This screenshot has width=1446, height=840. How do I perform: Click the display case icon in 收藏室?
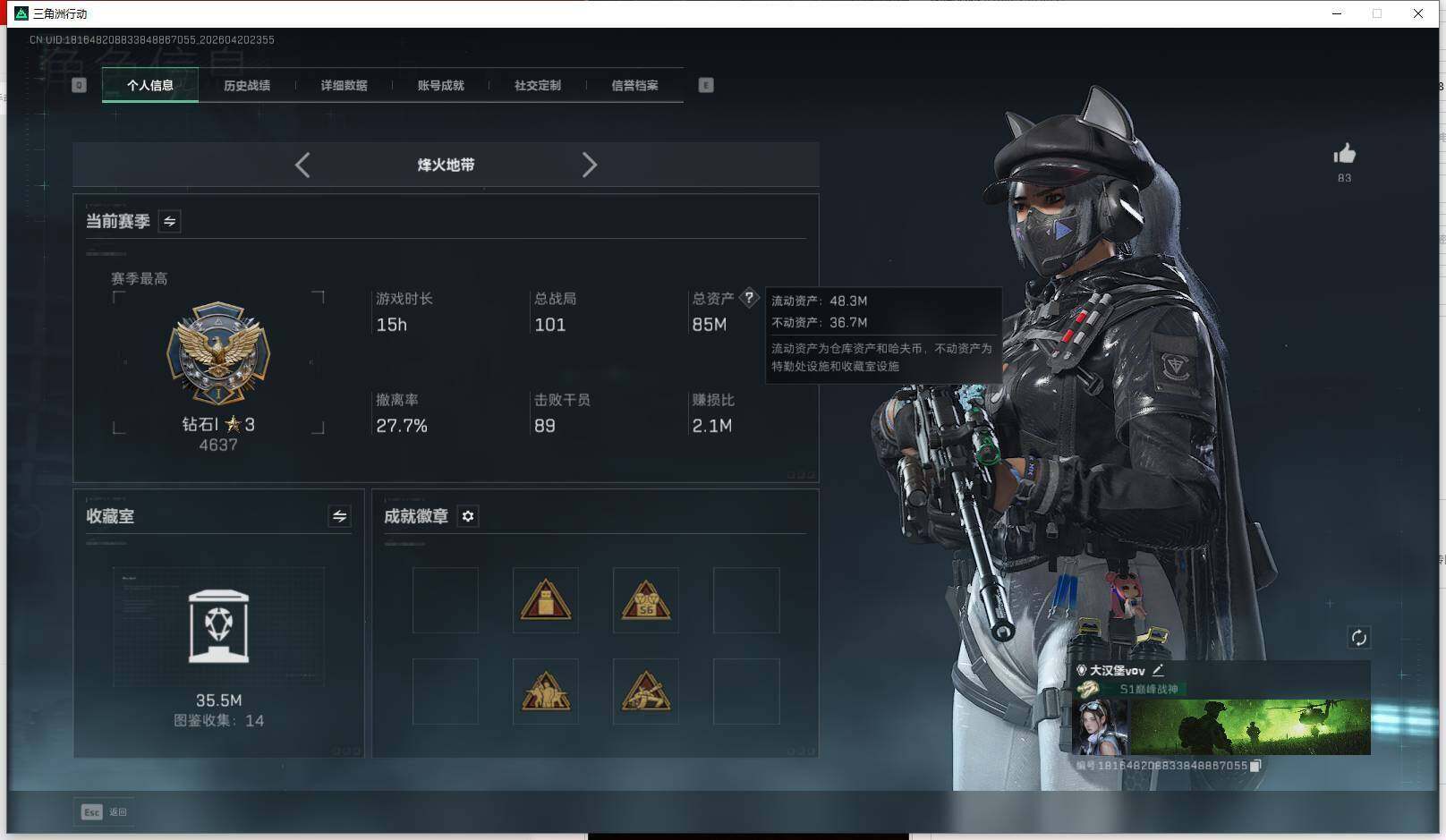tap(220, 626)
